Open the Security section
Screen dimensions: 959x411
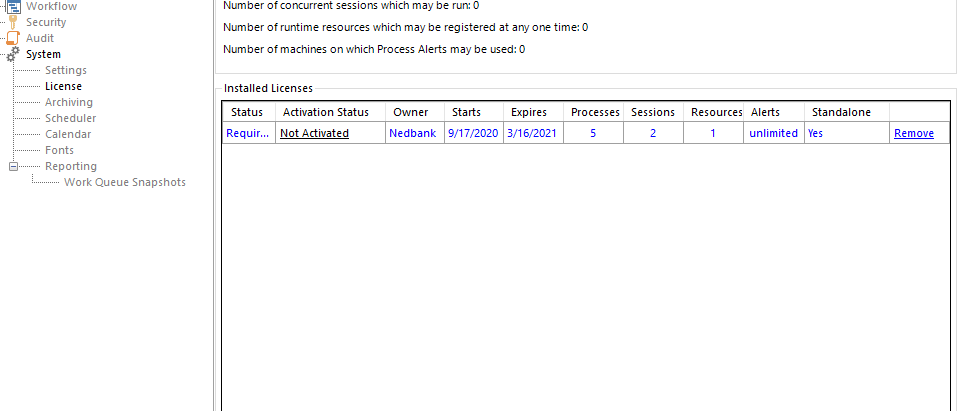click(46, 23)
